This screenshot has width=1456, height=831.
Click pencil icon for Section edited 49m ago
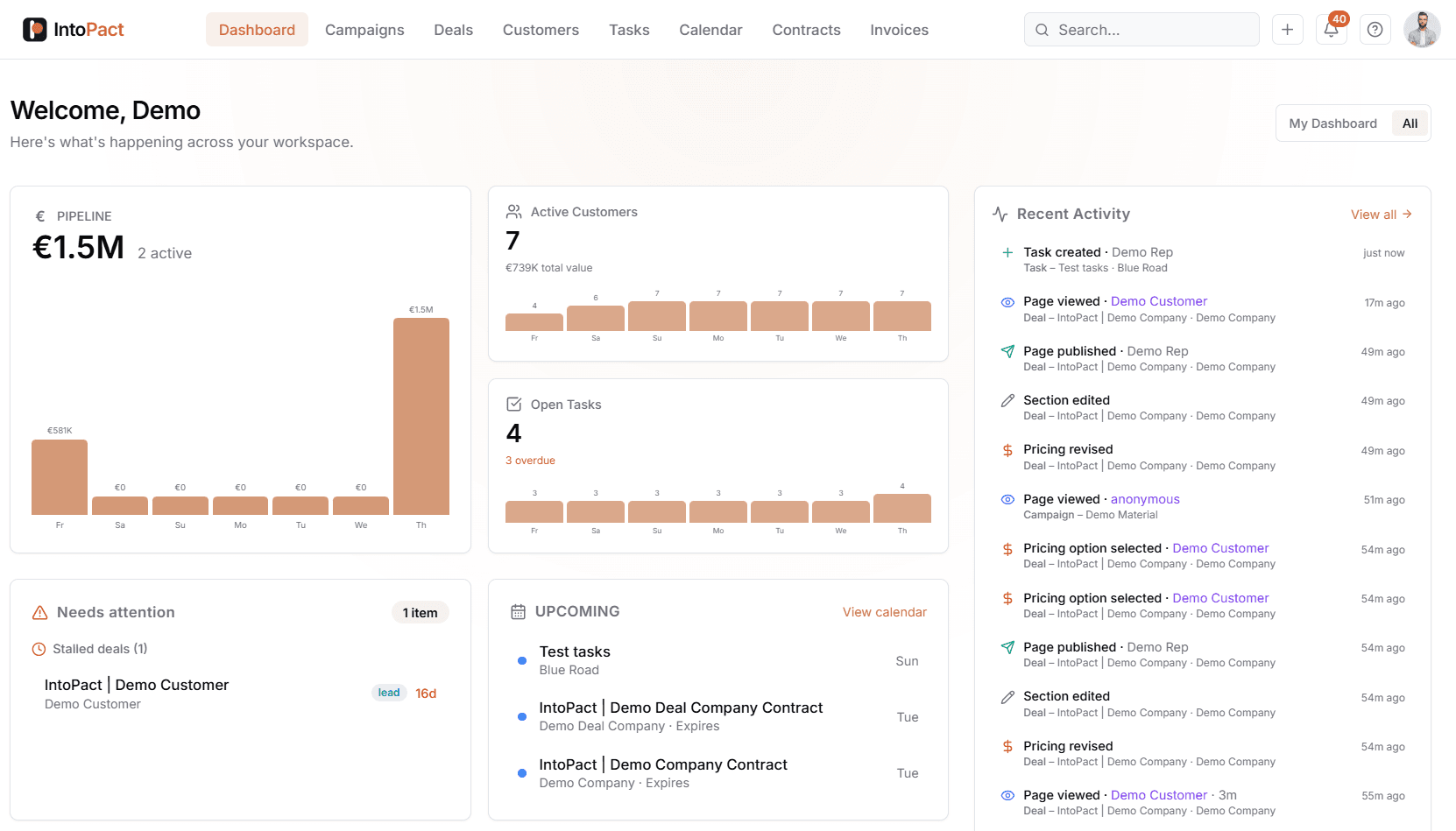1007,401
